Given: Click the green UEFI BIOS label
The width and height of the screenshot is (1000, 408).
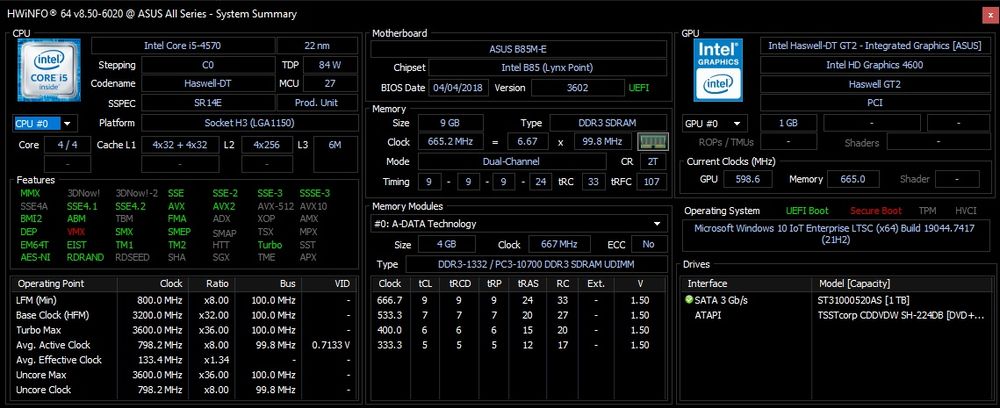Looking at the screenshot, I should click(x=639, y=88).
